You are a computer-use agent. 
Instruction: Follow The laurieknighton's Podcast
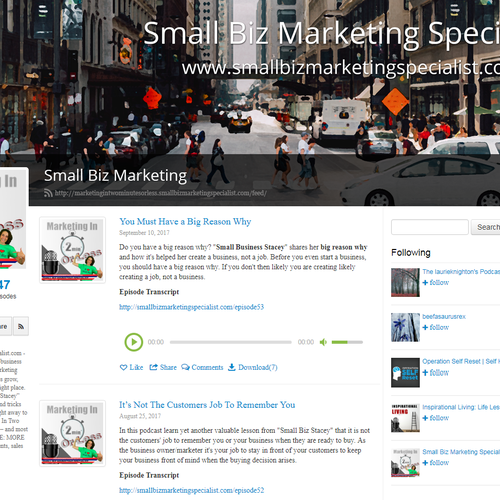coord(436,283)
